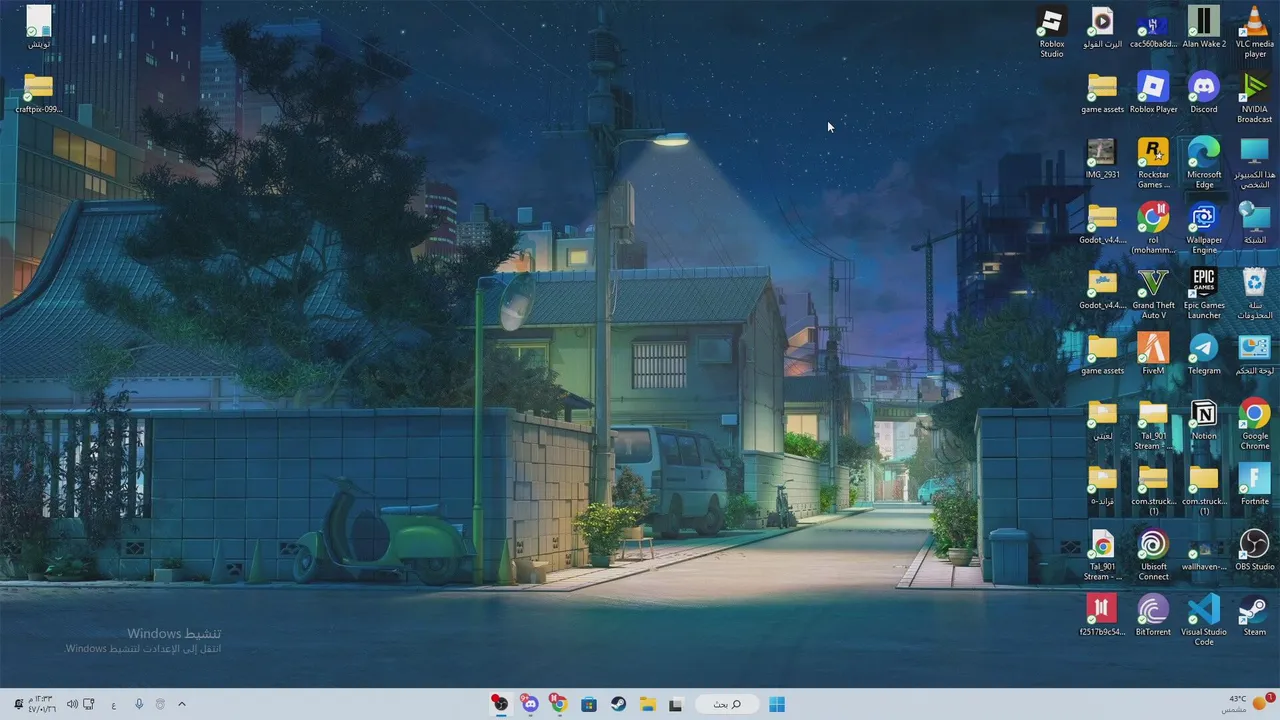Open Steam from the taskbar
The height and width of the screenshot is (720, 1280).
point(618,704)
